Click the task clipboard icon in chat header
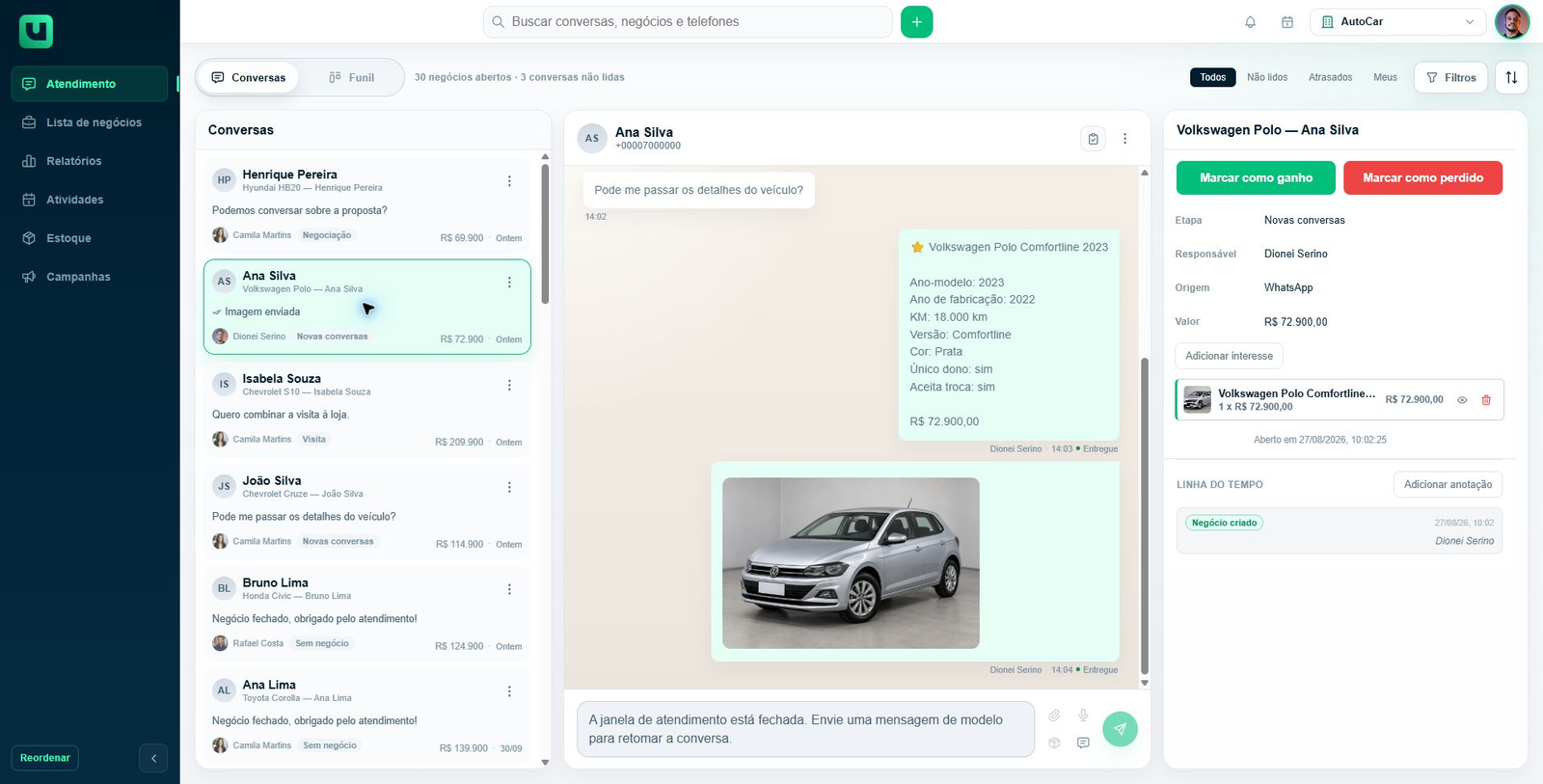This screenshot has width=1543, height=784. [x=1093, y=139]
